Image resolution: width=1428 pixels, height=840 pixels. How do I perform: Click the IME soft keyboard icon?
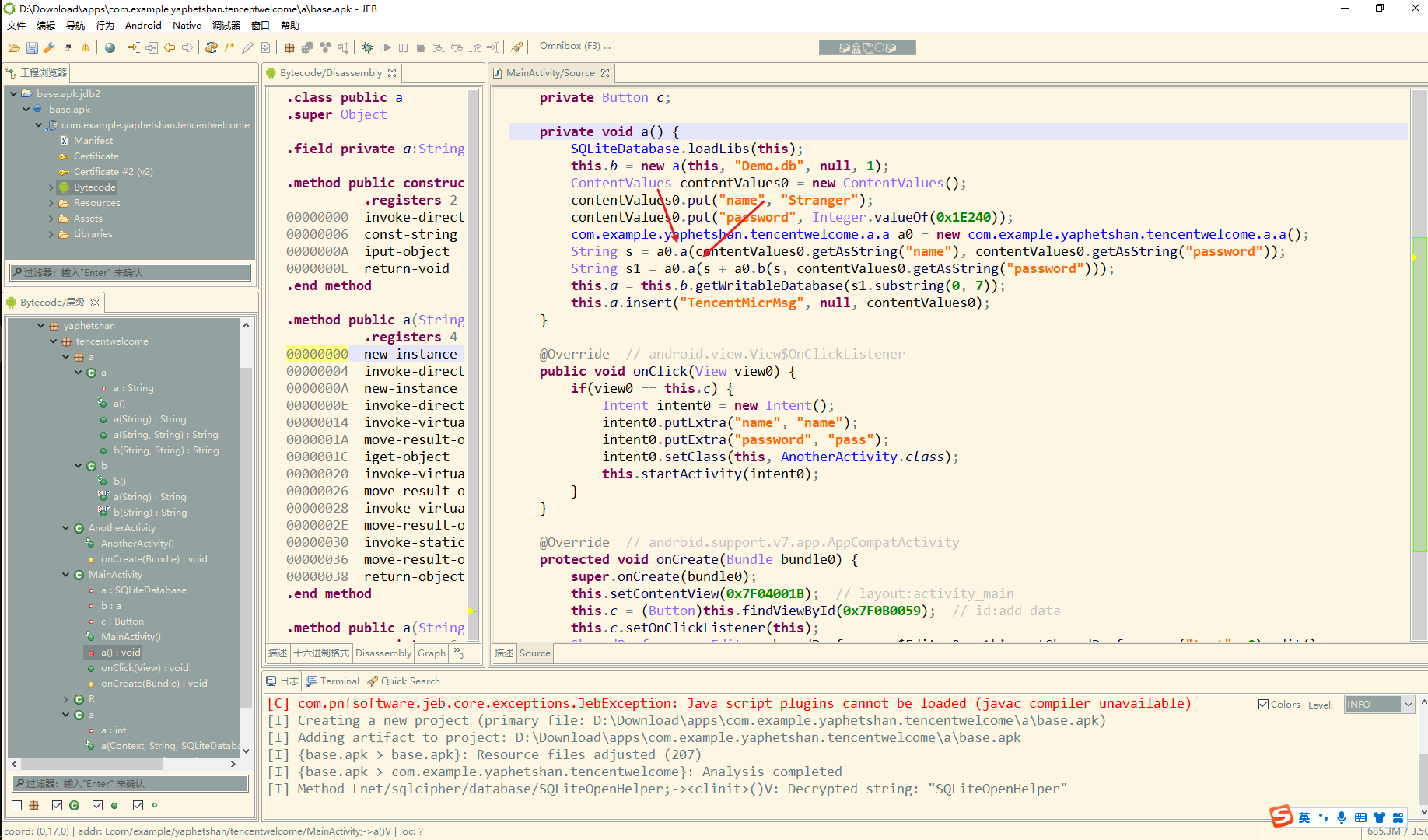pos(1360,817)
